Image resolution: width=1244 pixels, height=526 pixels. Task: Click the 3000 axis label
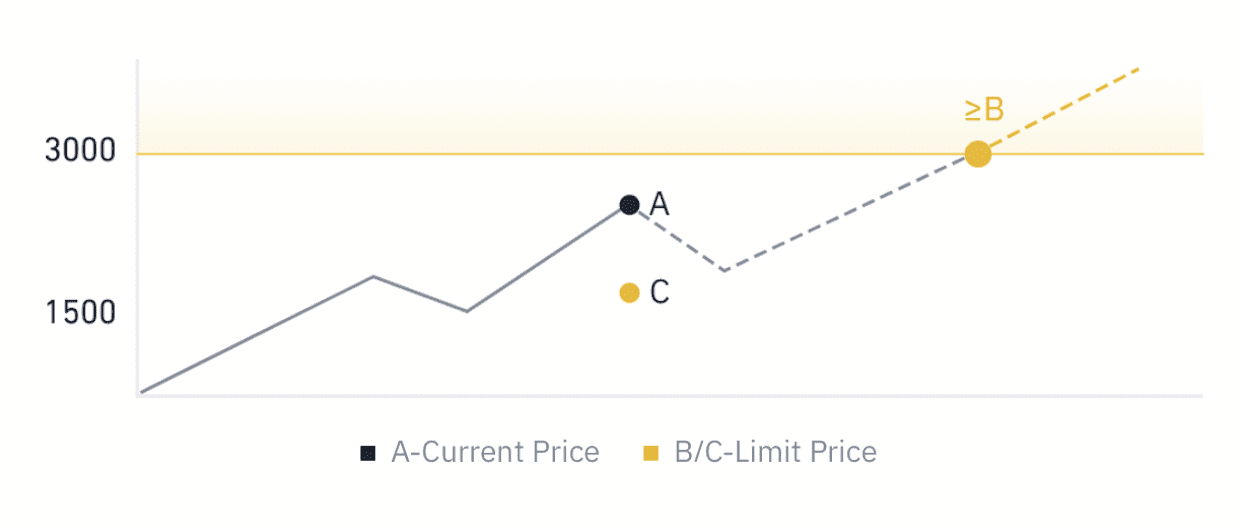click(81, 153)
